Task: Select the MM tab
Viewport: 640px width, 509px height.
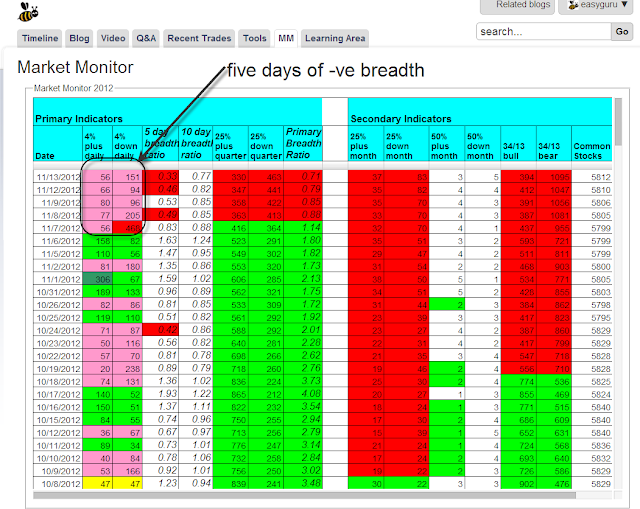Action: (x=286, y=38)
